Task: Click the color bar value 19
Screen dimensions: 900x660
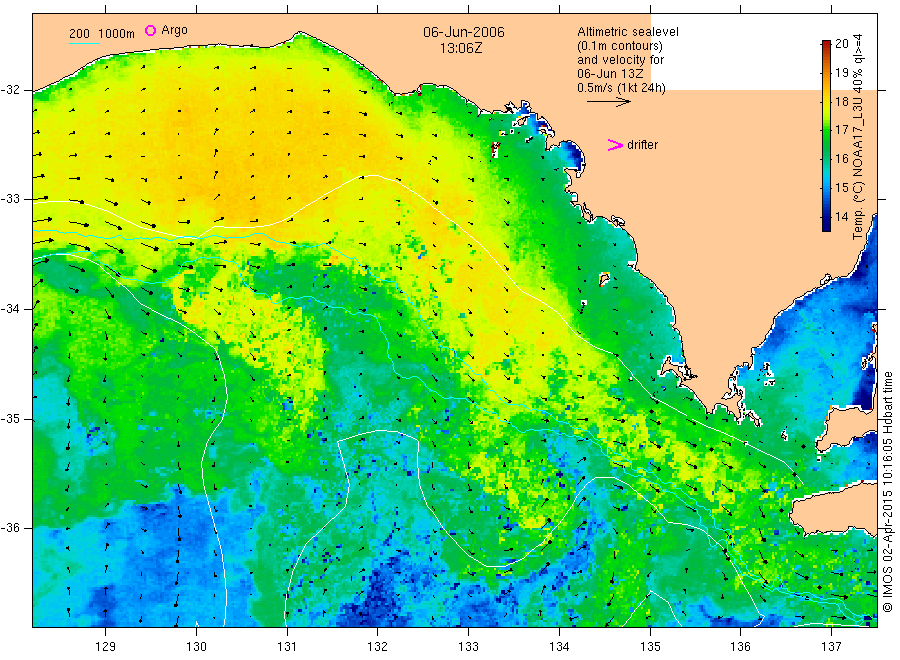Action: [841, 72]
